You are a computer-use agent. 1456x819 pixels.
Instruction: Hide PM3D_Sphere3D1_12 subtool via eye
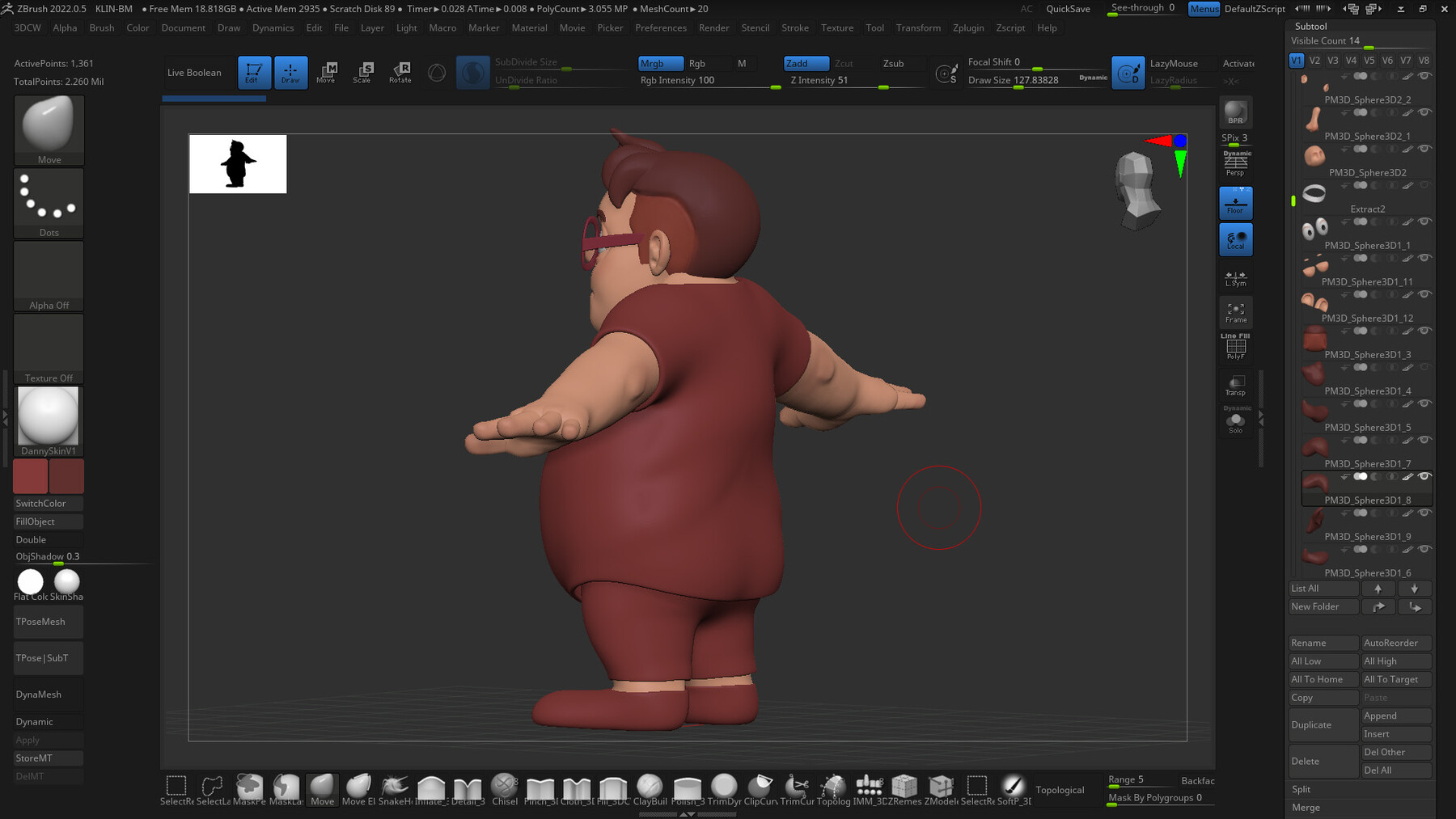(1424, 294)
